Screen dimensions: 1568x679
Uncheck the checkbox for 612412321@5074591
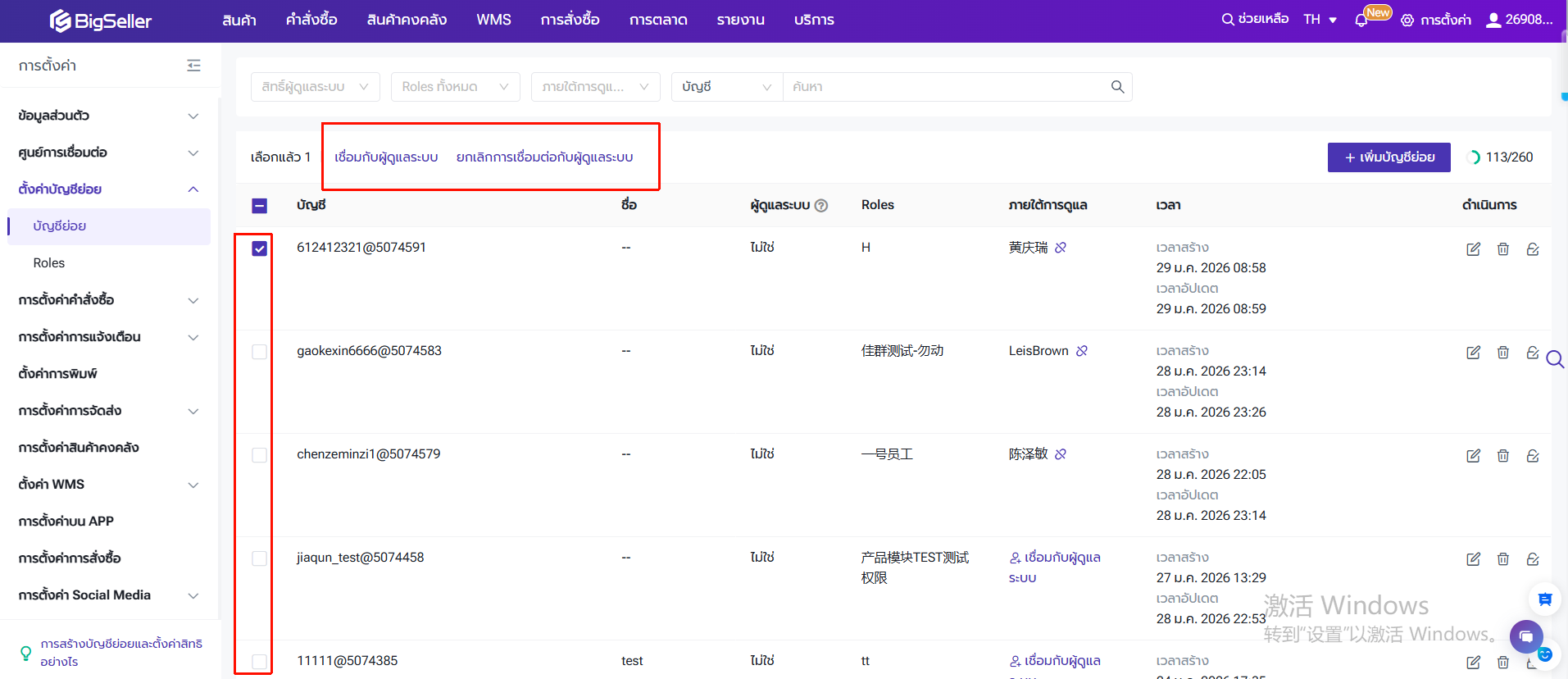(259, 248)
